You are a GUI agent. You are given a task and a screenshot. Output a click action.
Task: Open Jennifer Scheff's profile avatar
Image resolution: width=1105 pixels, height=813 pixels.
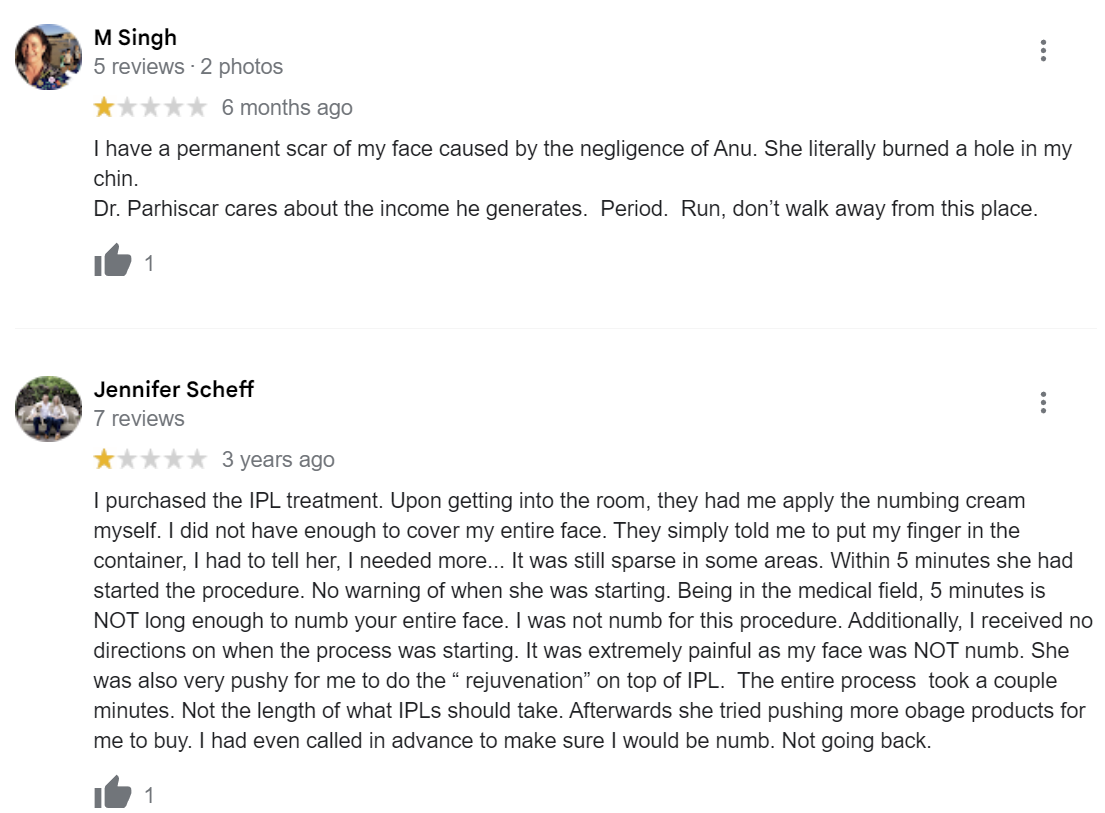tap(48, 409)
